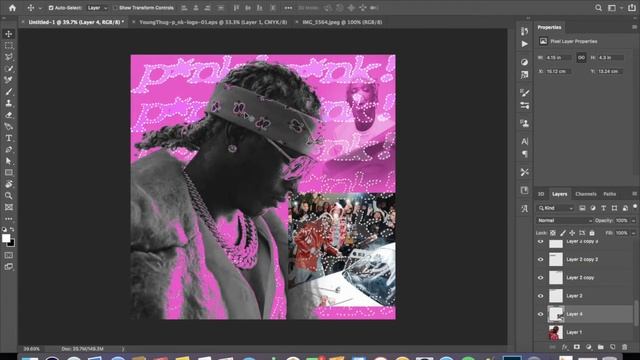Toggle lock all padlock icon
Image resolution: width=640 pixels, height=360 pixels.
click(592, 233)
